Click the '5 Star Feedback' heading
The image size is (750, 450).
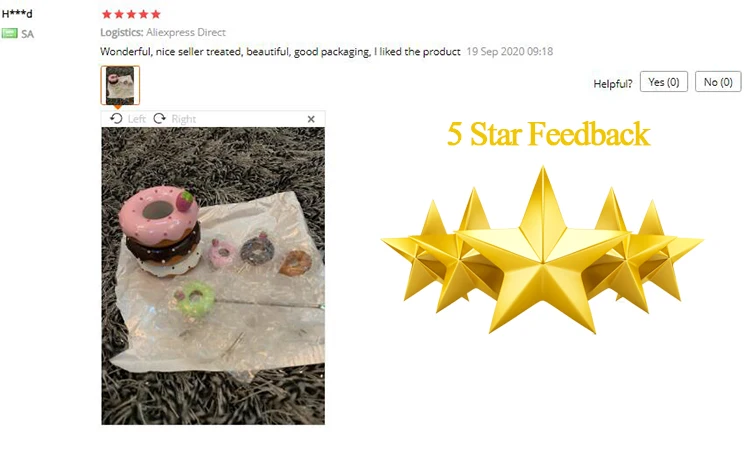pyautogui.click(x=548, y=133)
